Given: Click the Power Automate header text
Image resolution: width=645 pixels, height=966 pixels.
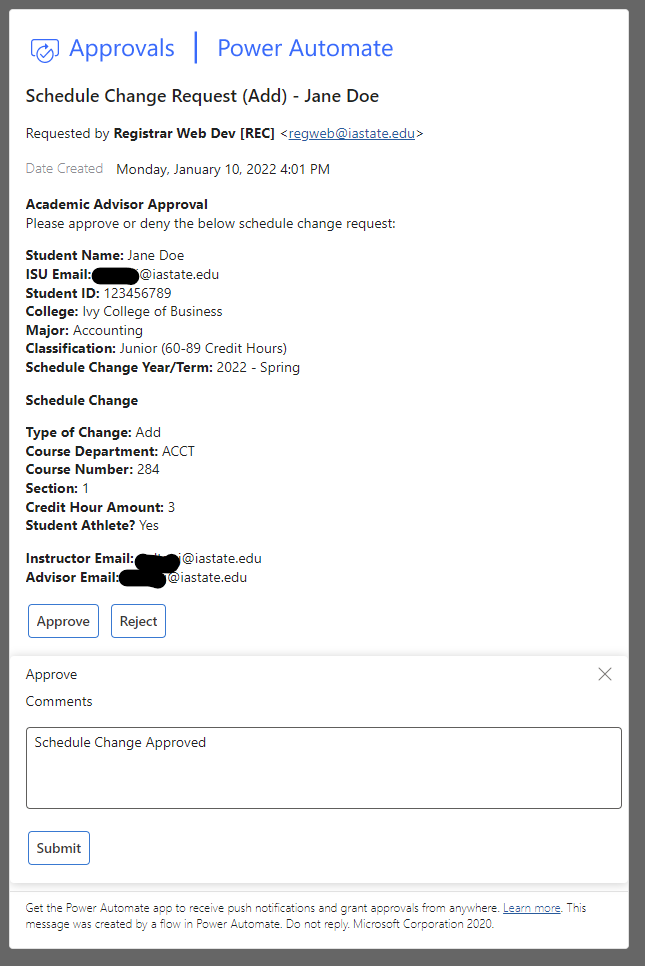Looking at the screenshot, I should (306, 48).
